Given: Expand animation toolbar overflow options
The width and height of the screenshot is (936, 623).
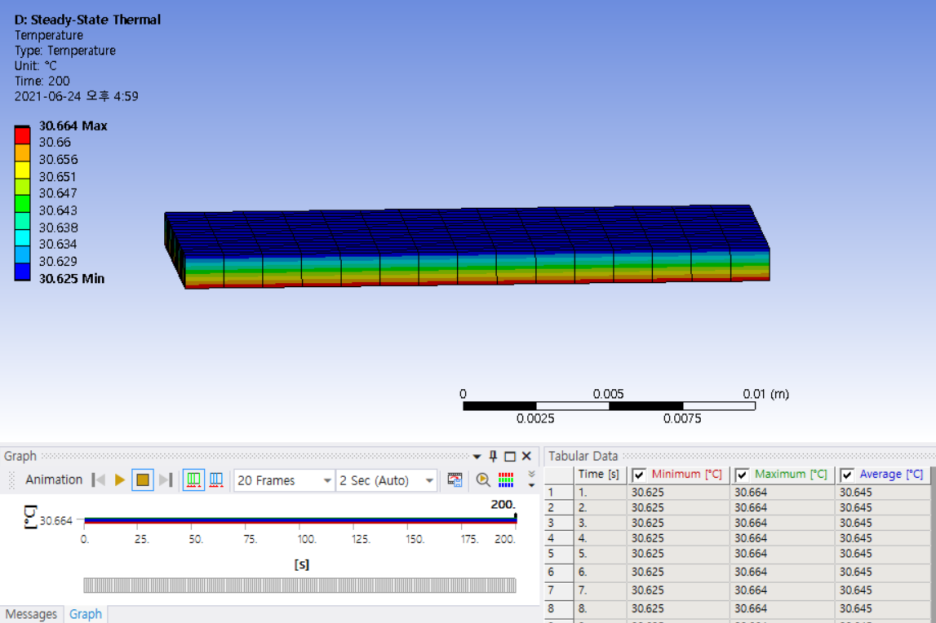Looking at the screenshot, I should point(531,479).
